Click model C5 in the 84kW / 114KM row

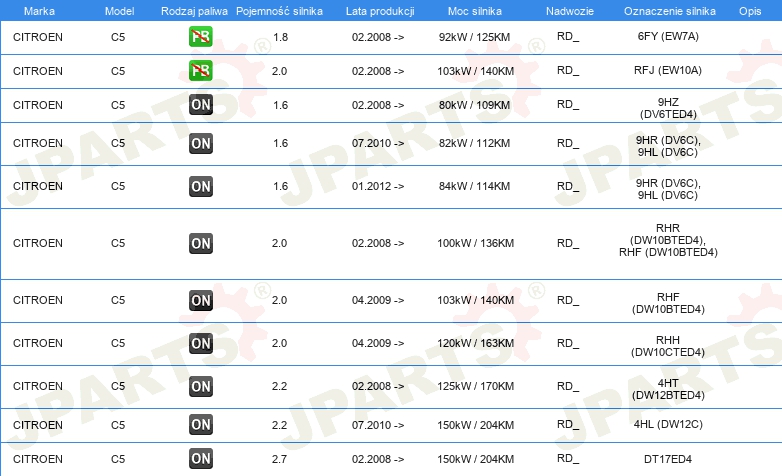(x=118, y=186)
